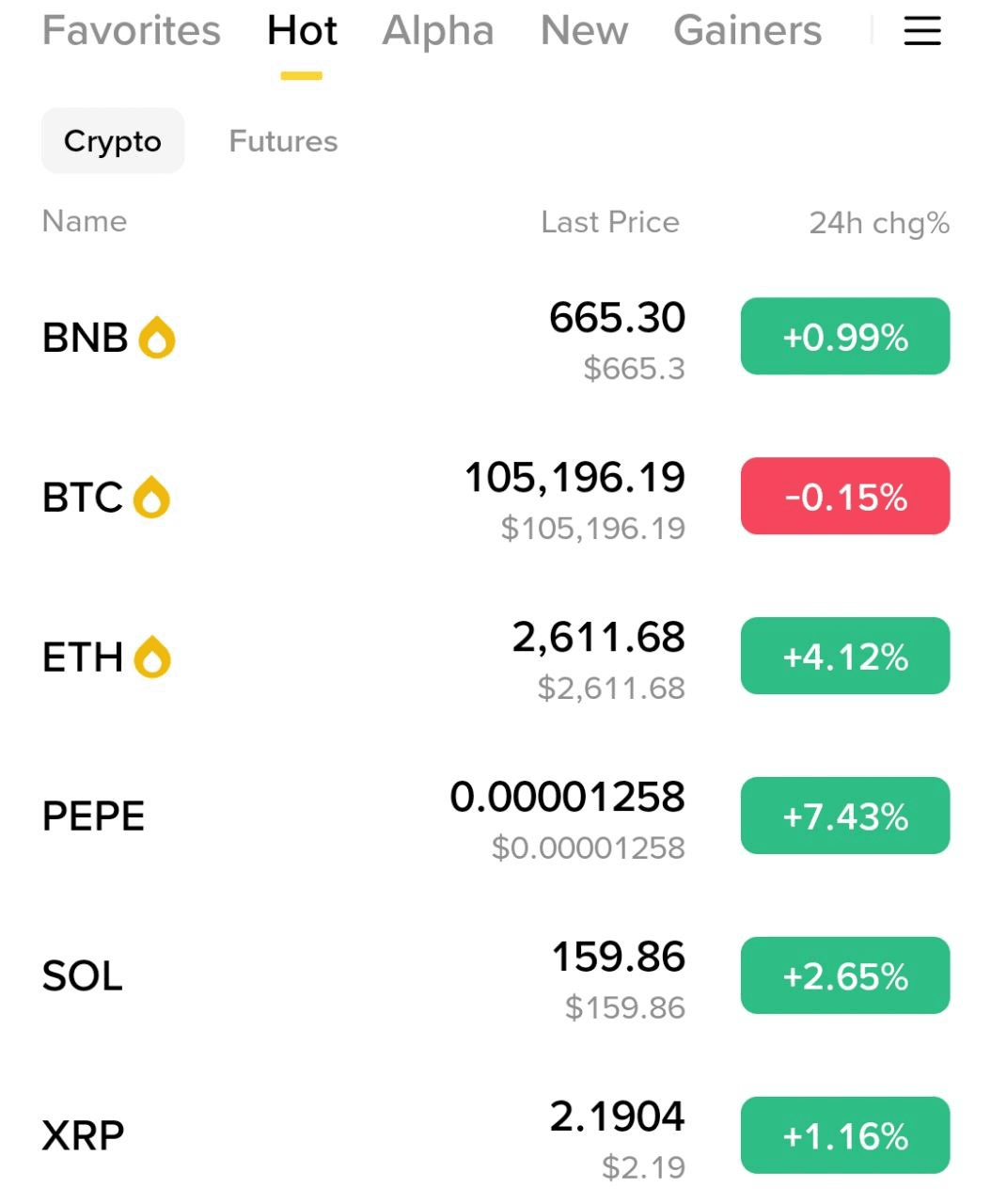Screen dimensions: 991x1204
Task: Open the hamburger menu icon
Action: [x=921, y=31]
